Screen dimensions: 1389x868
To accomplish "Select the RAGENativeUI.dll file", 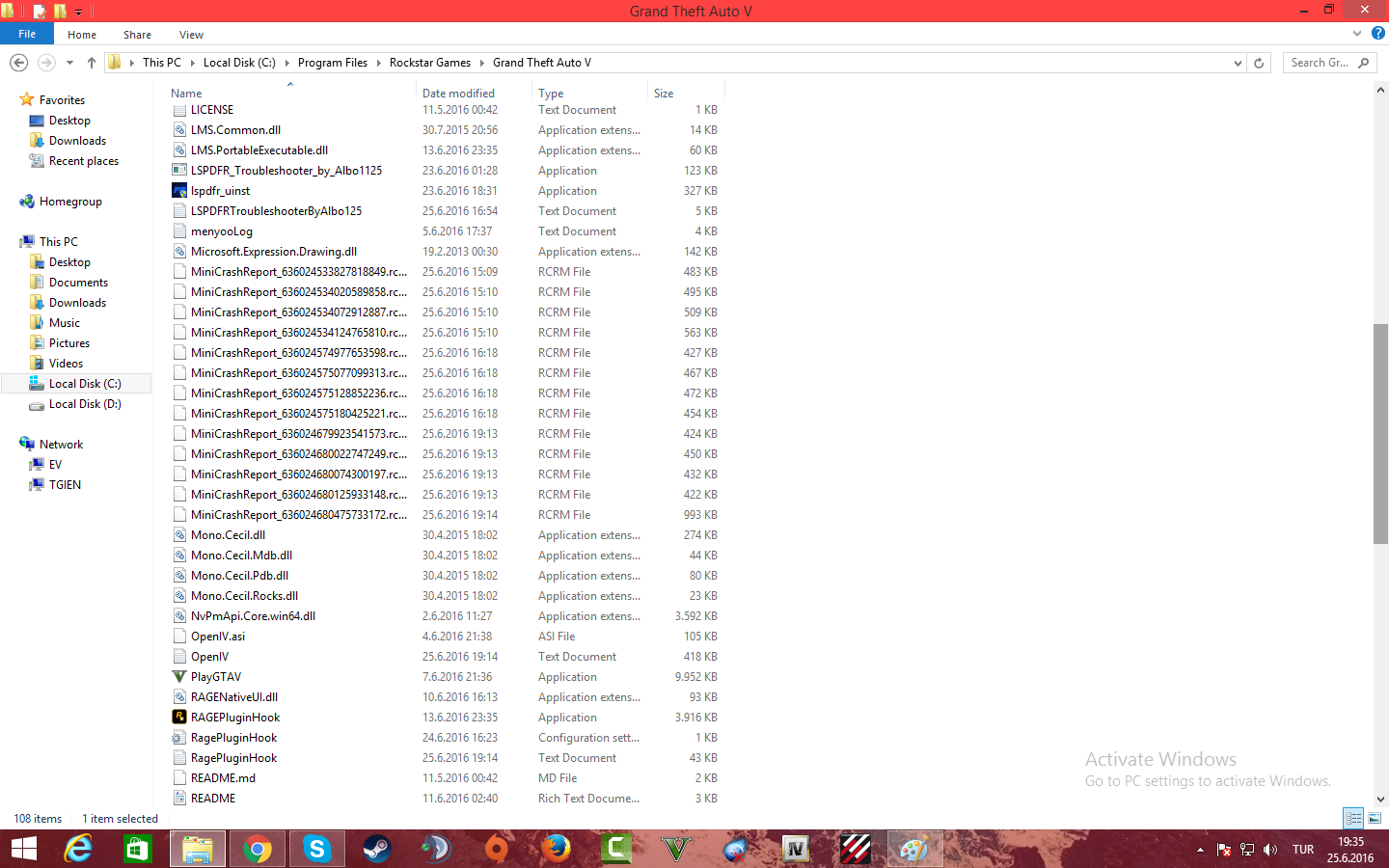I will (x=234, y=697).
